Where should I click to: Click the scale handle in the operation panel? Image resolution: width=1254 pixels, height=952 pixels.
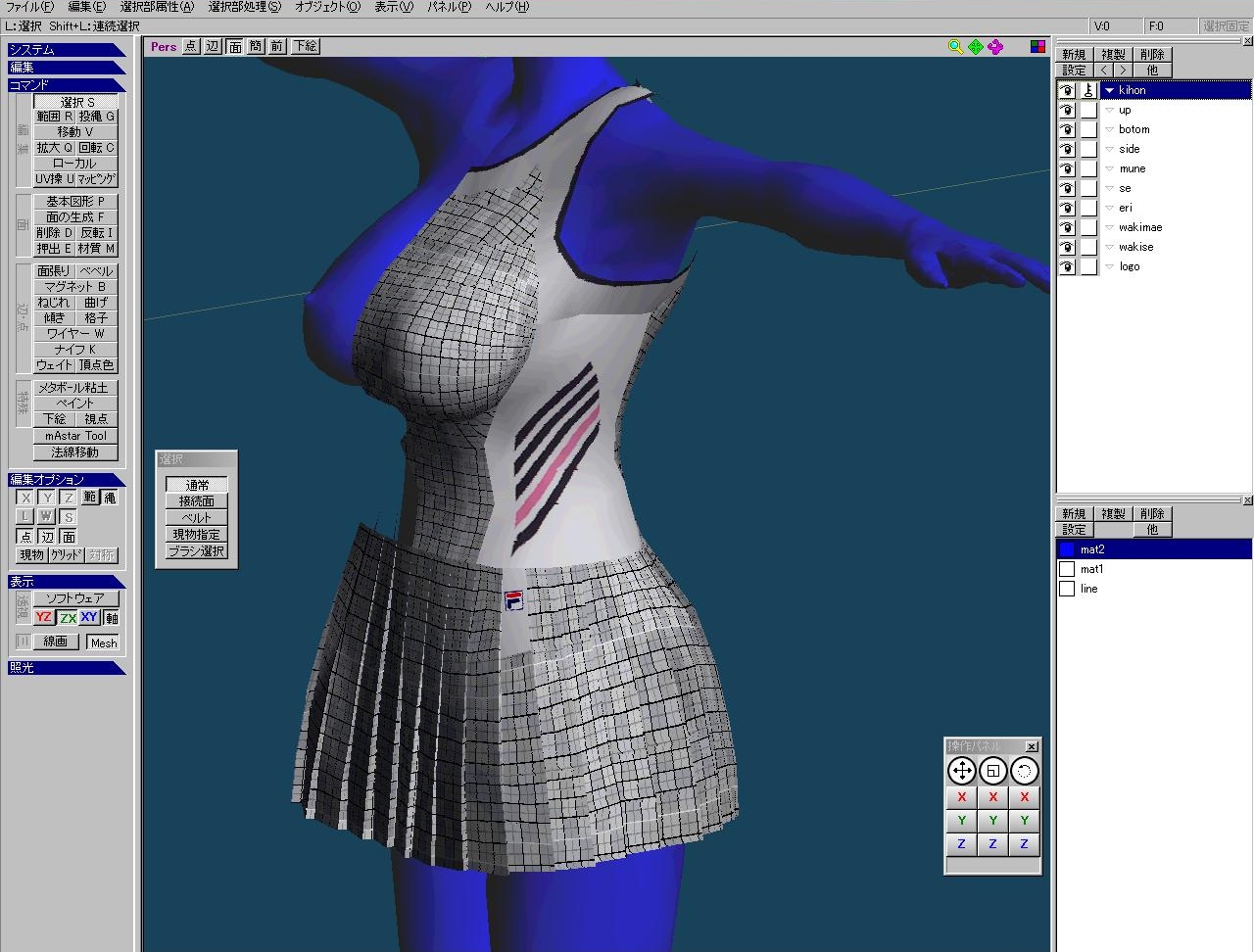click(992, 771)
